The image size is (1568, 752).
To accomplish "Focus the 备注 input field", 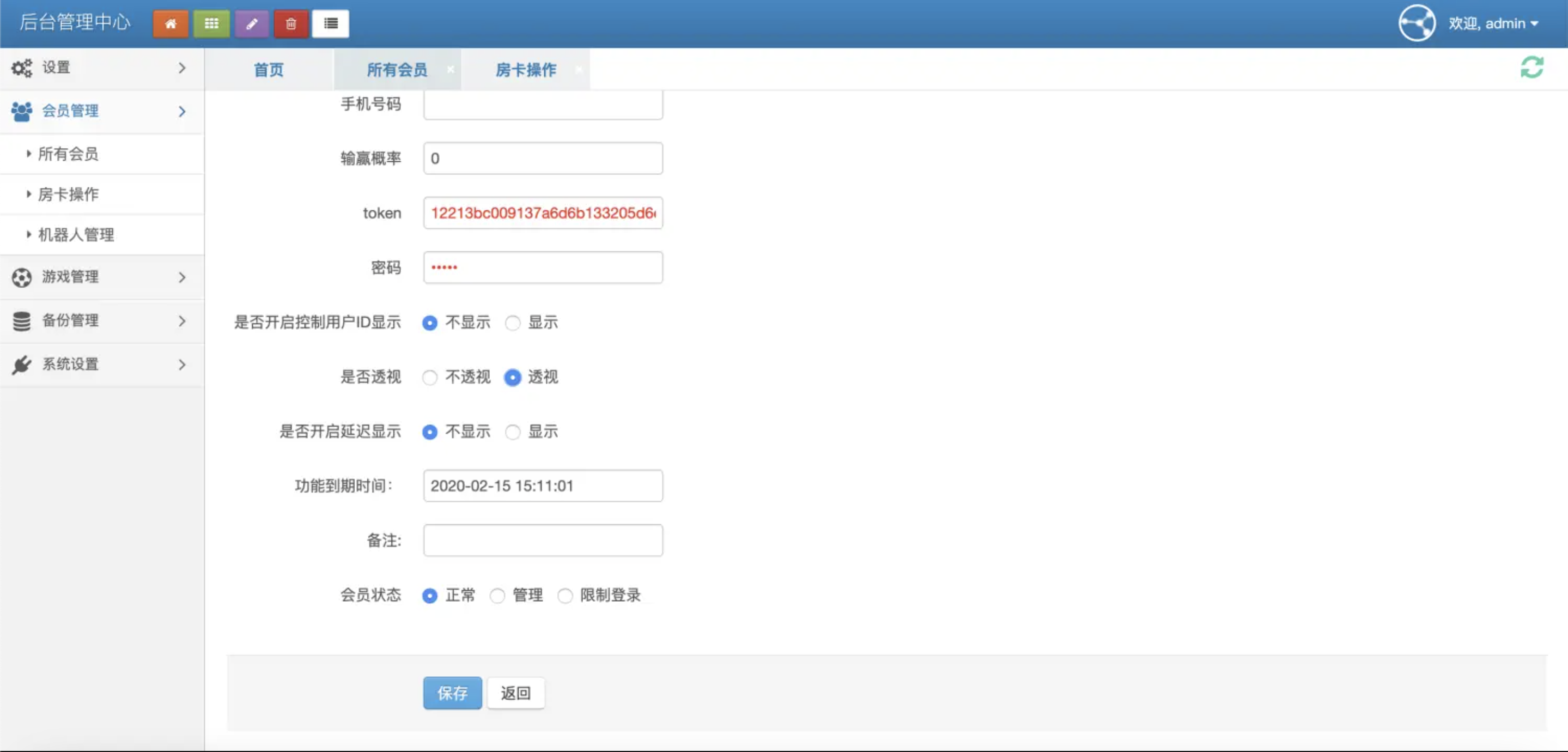I will pos(543,540).
